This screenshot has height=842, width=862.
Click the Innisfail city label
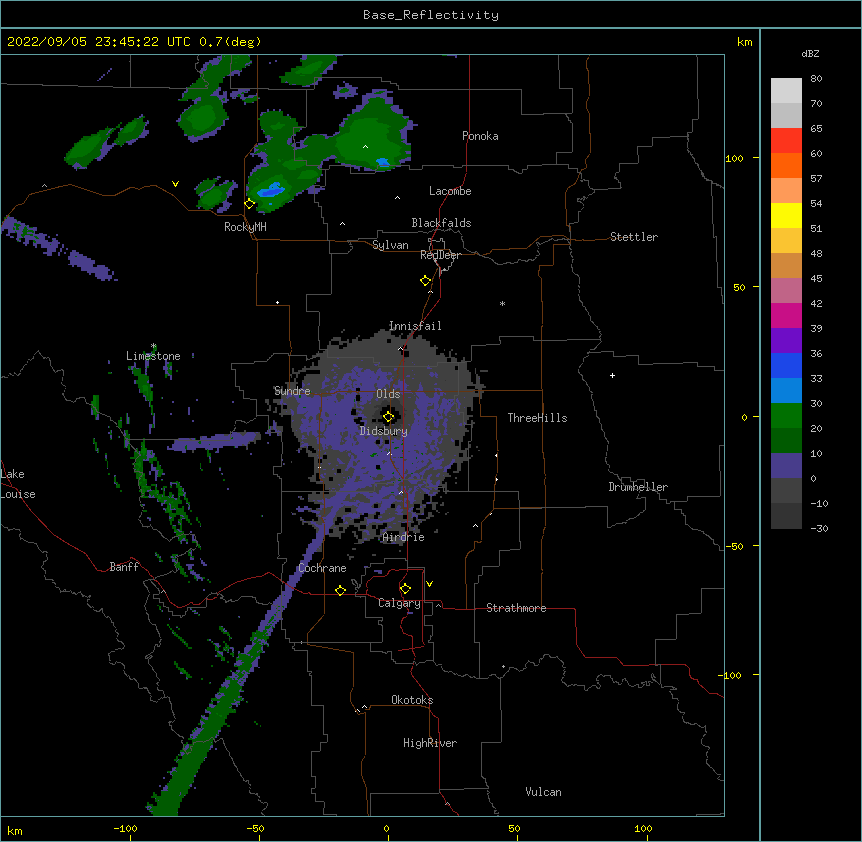415,326
